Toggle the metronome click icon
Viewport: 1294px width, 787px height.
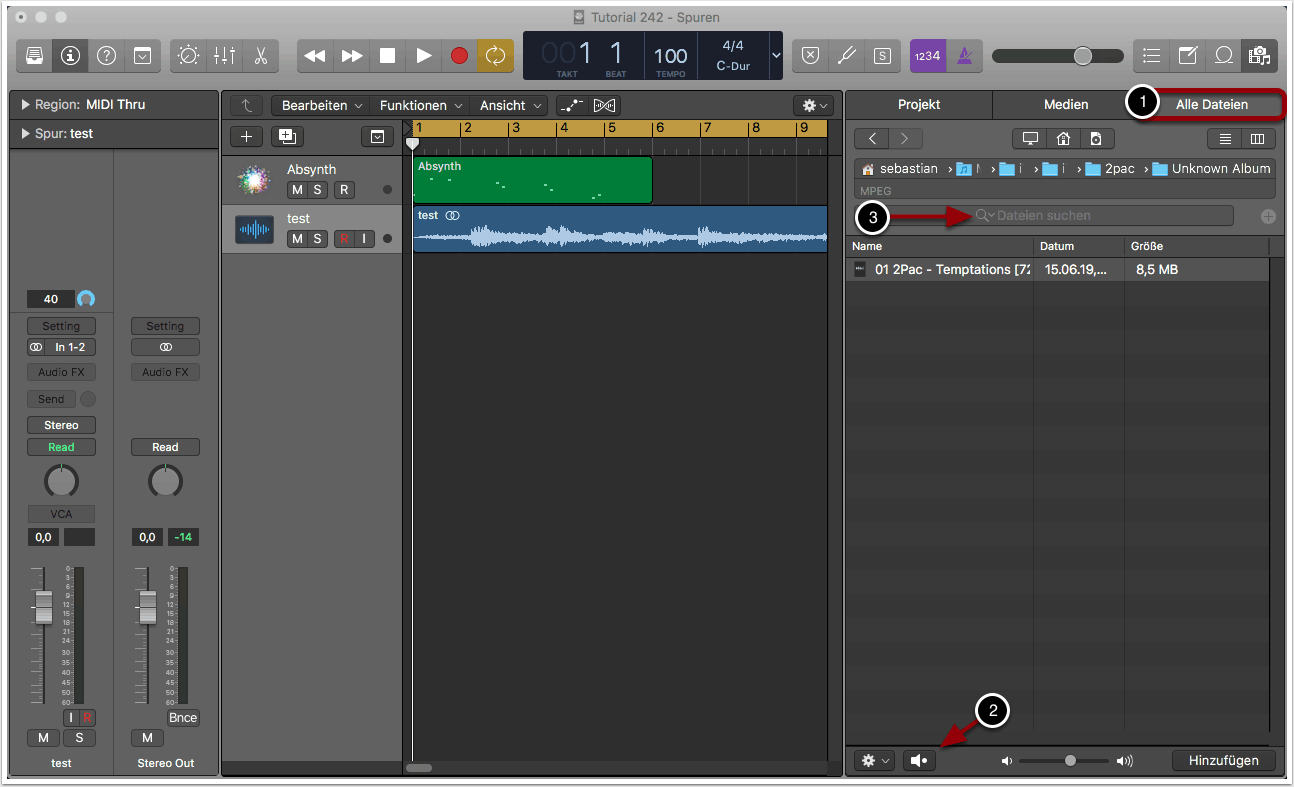point(963,56)
